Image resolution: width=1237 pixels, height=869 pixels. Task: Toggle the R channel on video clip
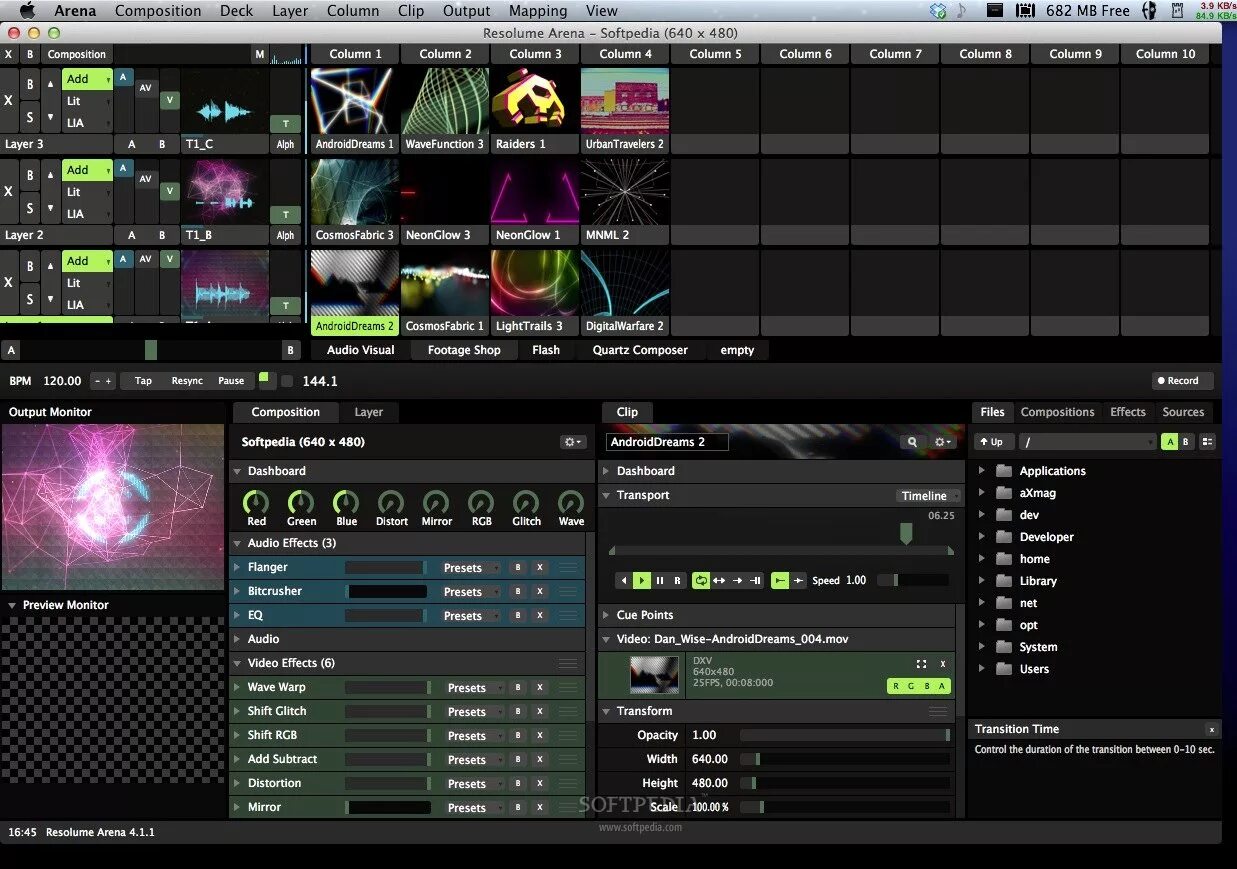(x=896, y=686)
